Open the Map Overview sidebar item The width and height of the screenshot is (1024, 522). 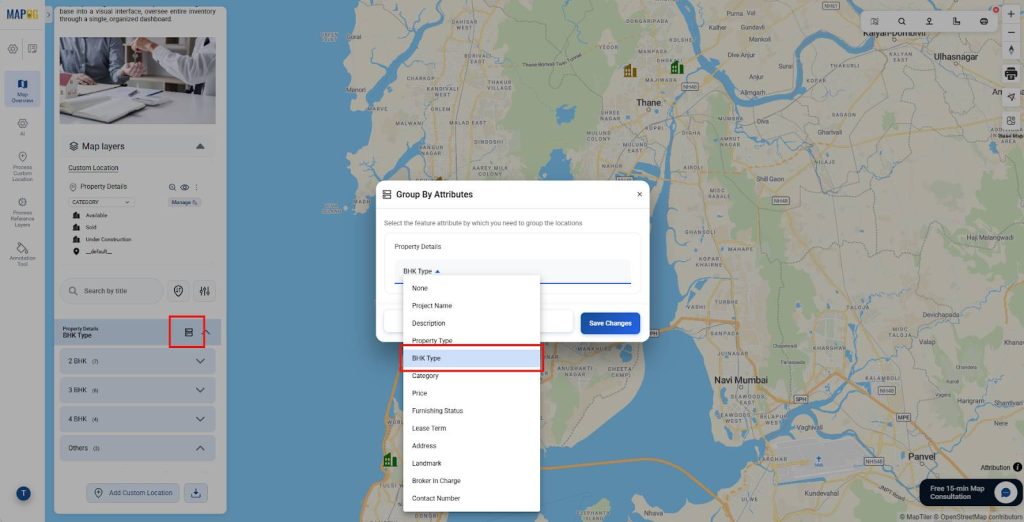22,90
